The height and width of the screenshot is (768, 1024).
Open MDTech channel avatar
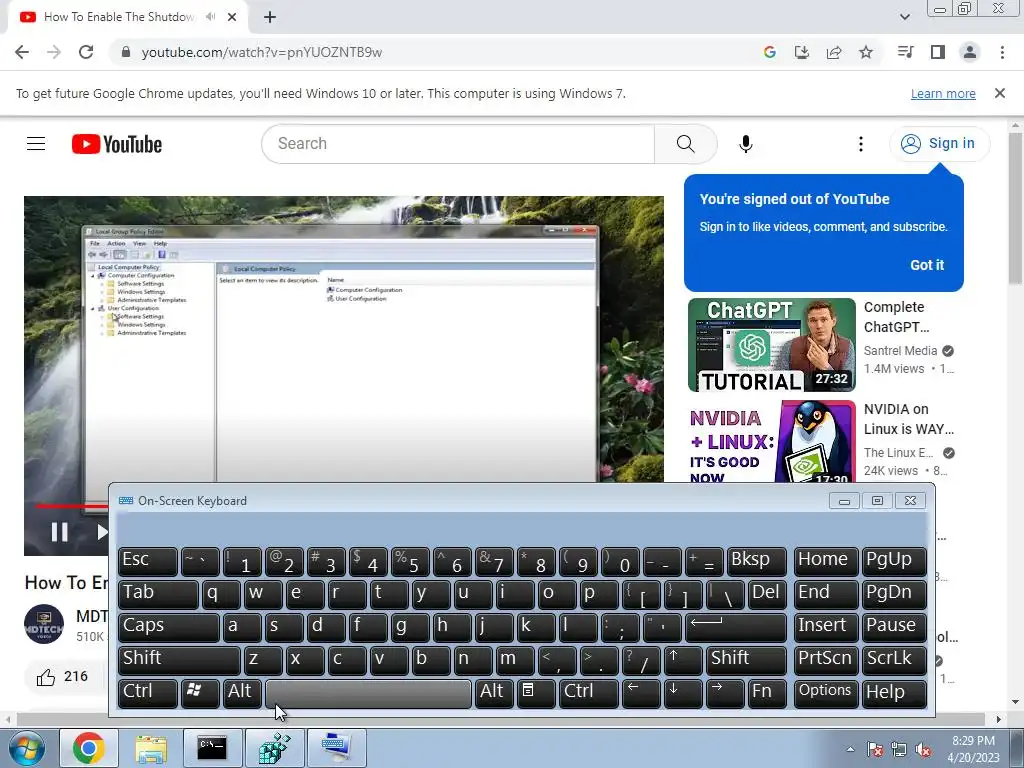(x=44, y=624)
